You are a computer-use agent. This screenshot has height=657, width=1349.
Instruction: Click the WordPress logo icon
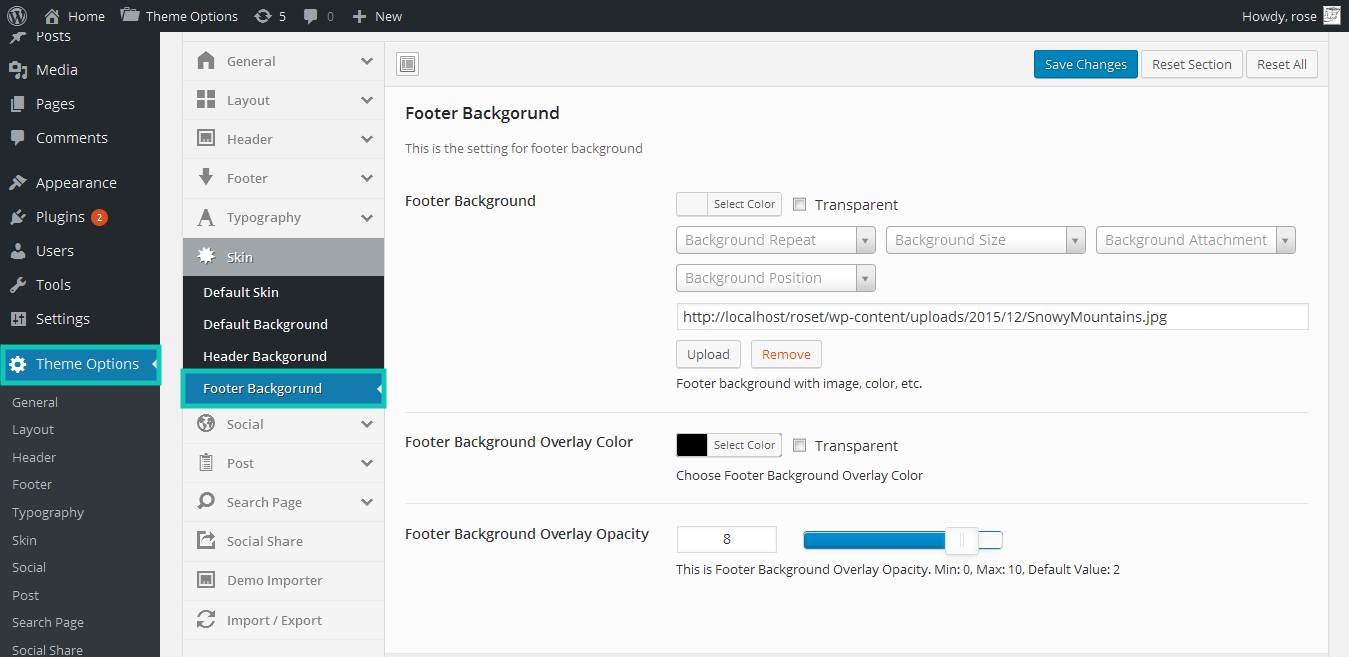pyautogui.click(x=17, y=16)
